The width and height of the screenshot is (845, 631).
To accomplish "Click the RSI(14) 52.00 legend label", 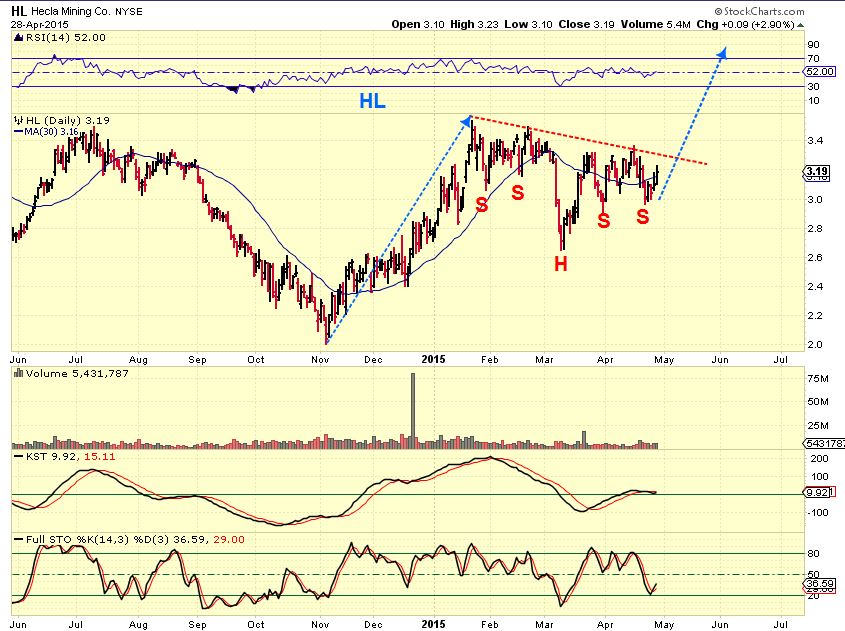I will tap(65, 38).
